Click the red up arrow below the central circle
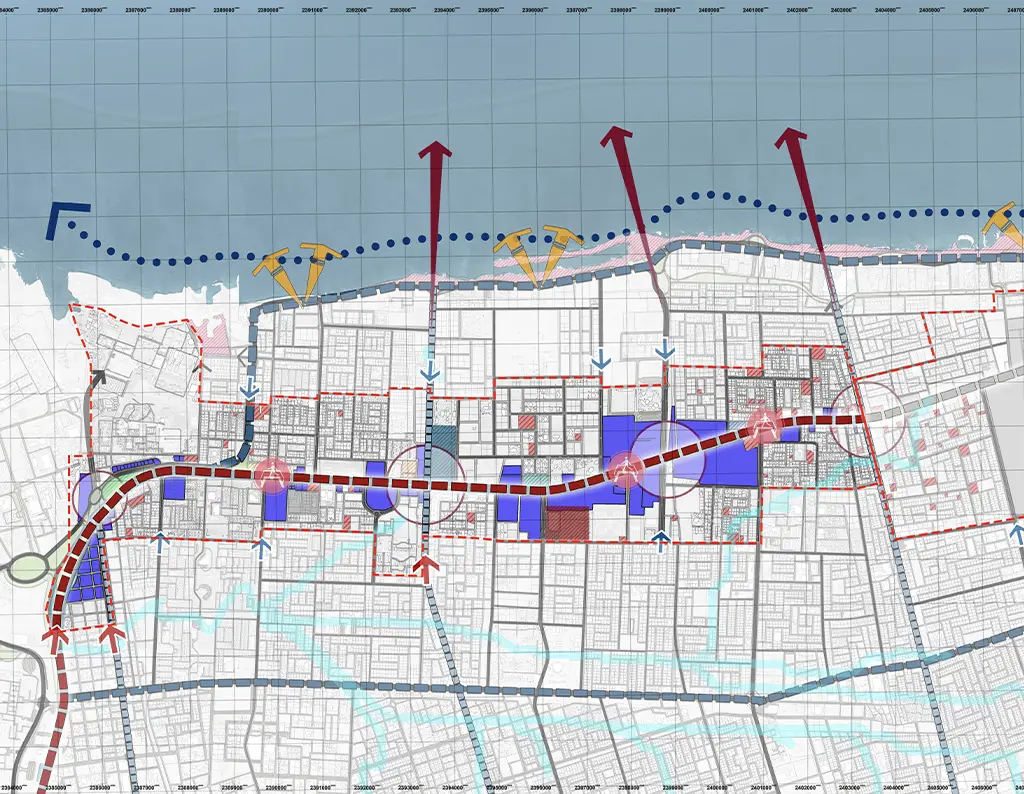1024x794 pixels. click(x=427, y=567)
